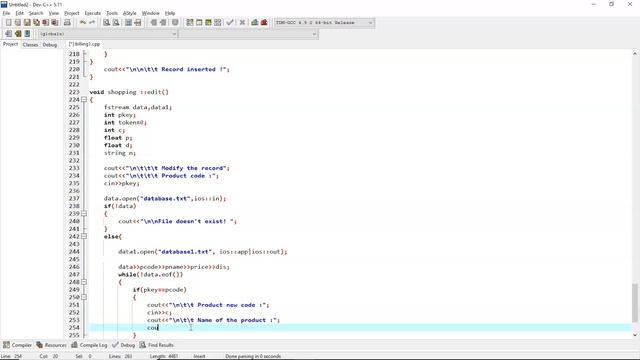The height and width of the screenshot is (360, 640).
Task: Click the Indent toolbar icon
Action: (x=153, y=22)
